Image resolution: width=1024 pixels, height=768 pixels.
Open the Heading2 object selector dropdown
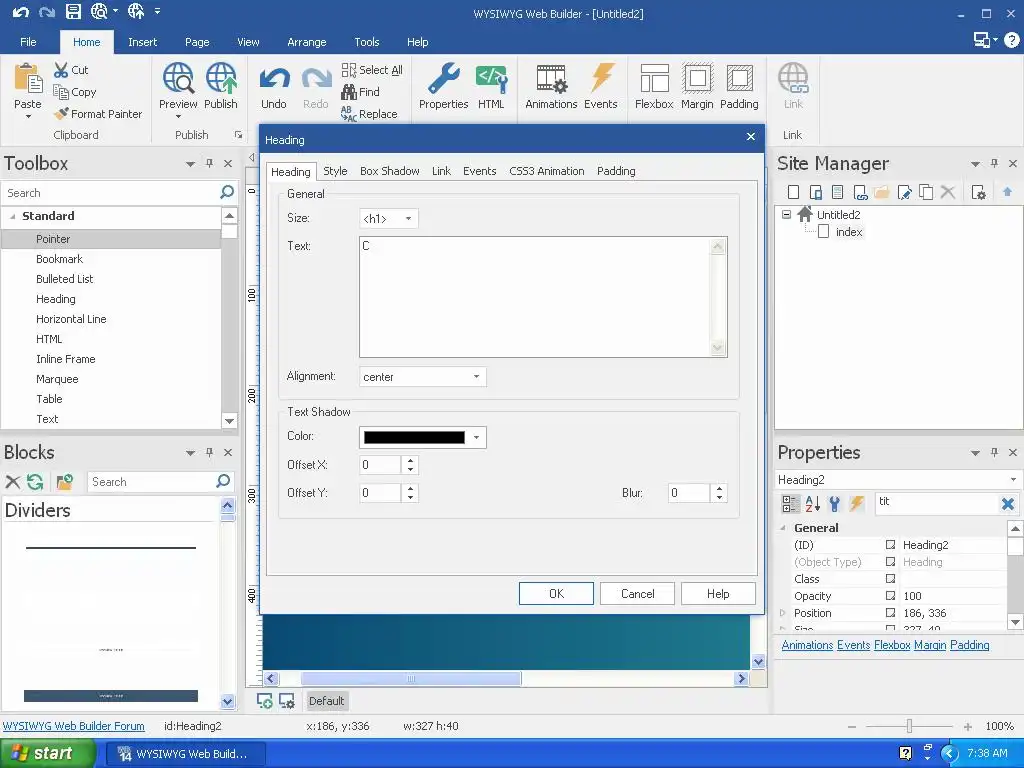click(1014, 479)
